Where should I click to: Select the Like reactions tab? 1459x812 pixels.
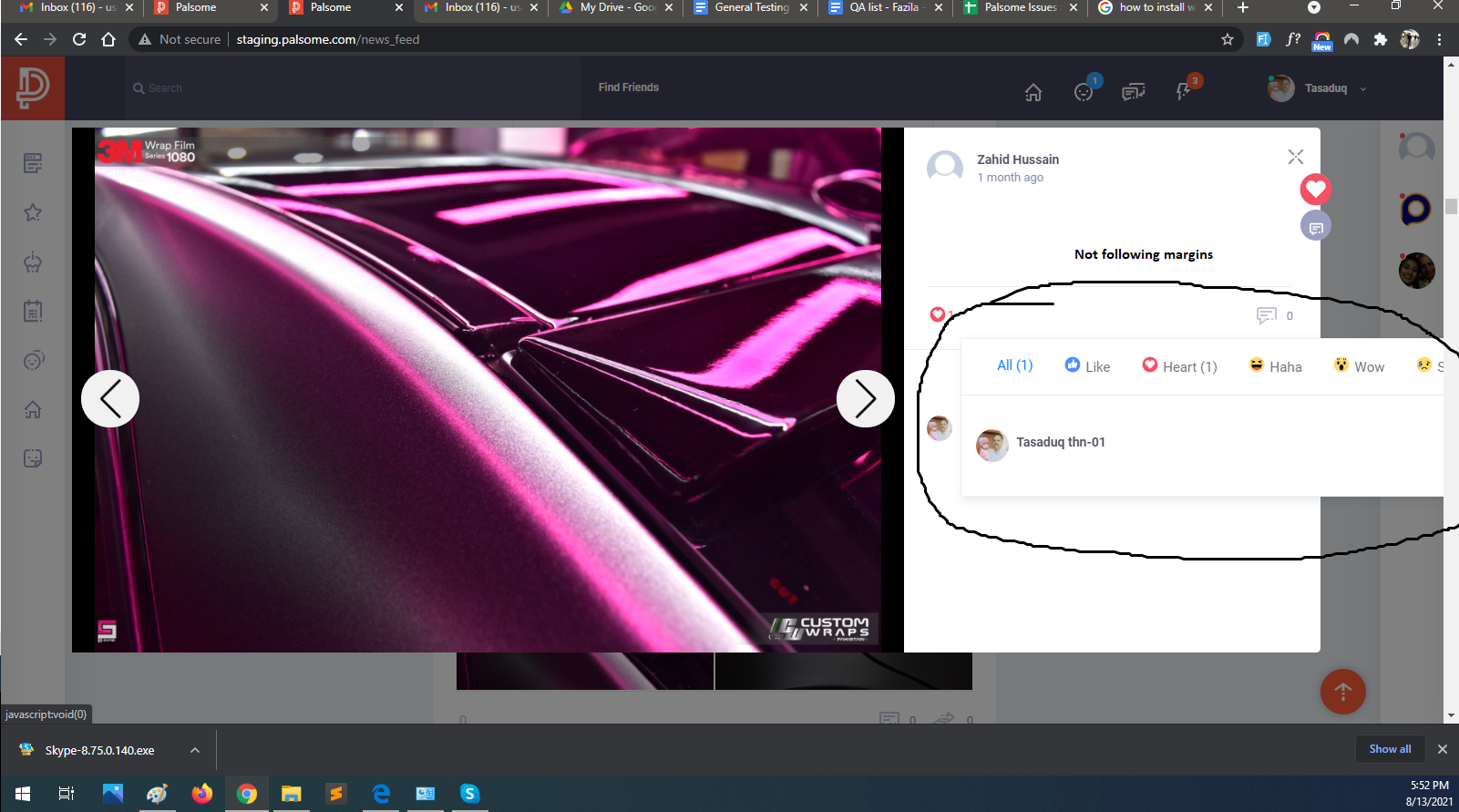click(x=1087, y=365)
